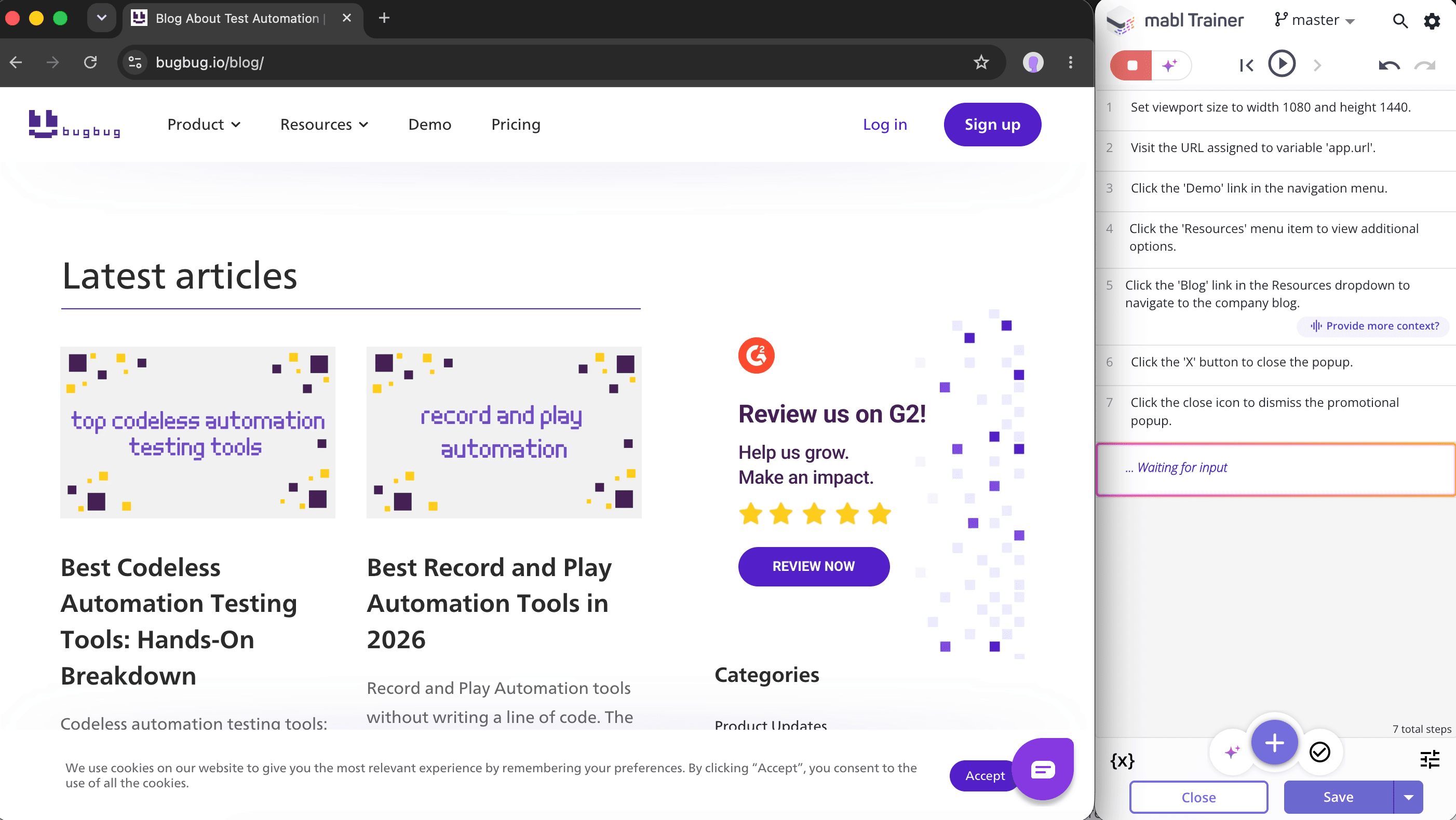Expand the tab search dropdown
Screen dimensions: 1456x820
coord(102,18)
